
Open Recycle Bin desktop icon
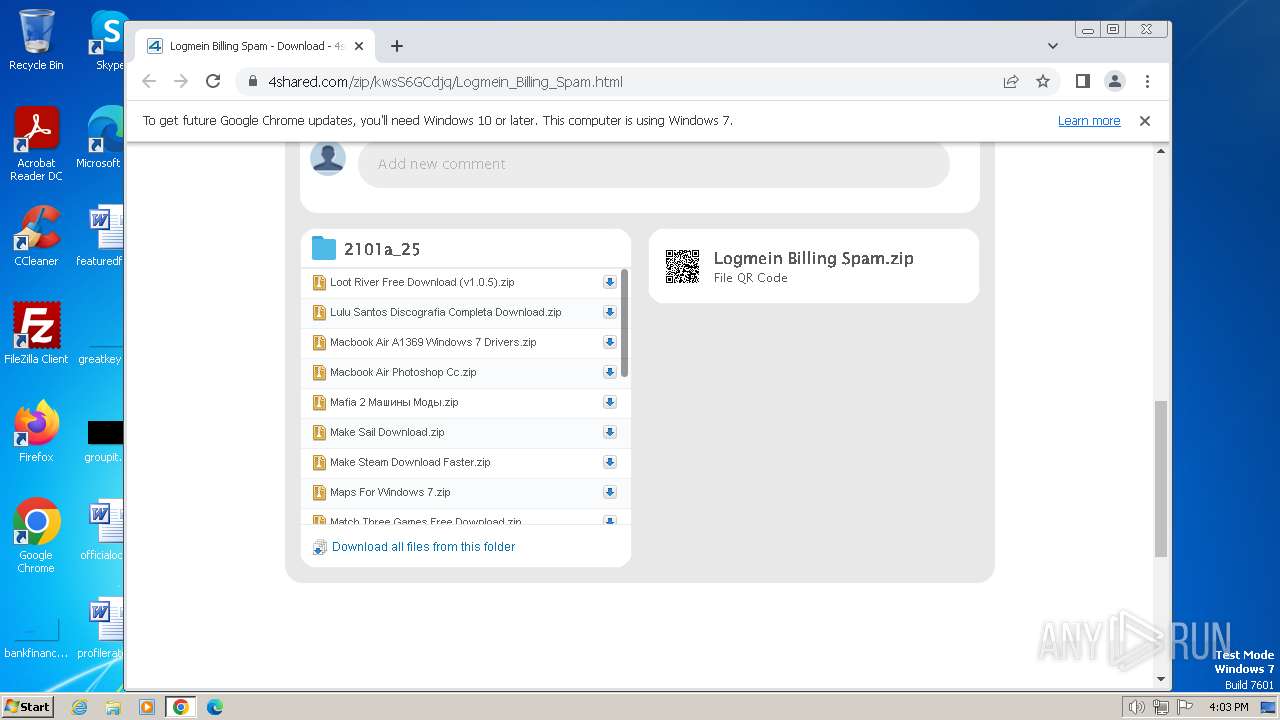[x=36, y=40]
